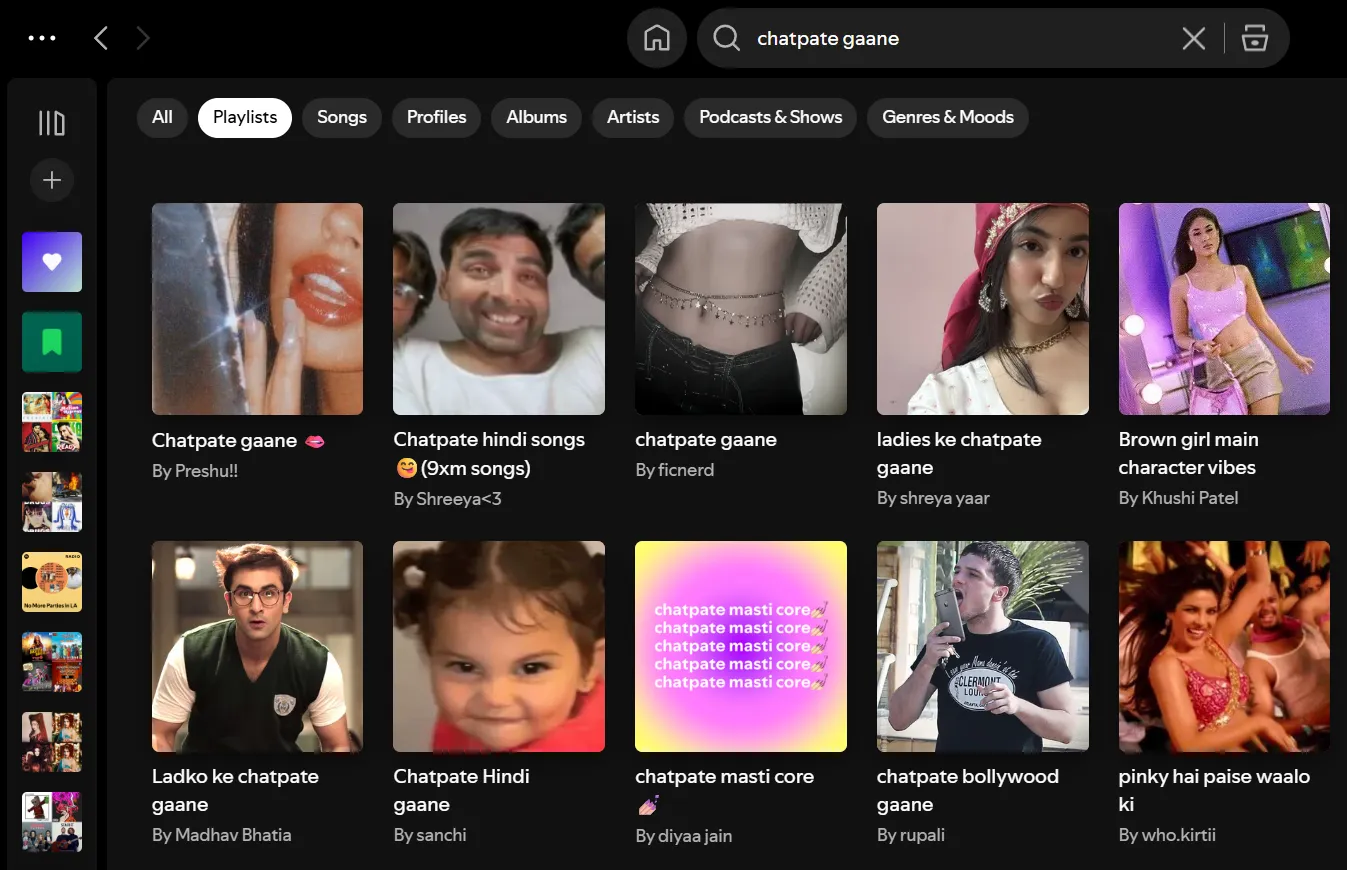1347x870 pixels.
Task: Click the plus create playlist button
Action: coord(52,180)
